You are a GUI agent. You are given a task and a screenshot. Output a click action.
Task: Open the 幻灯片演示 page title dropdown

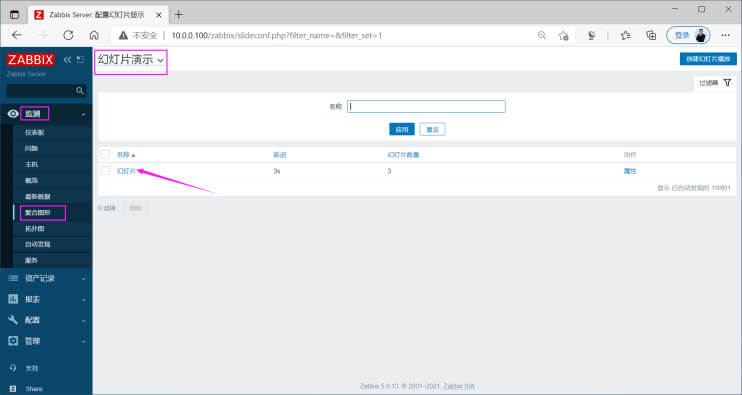pos(131,60)
